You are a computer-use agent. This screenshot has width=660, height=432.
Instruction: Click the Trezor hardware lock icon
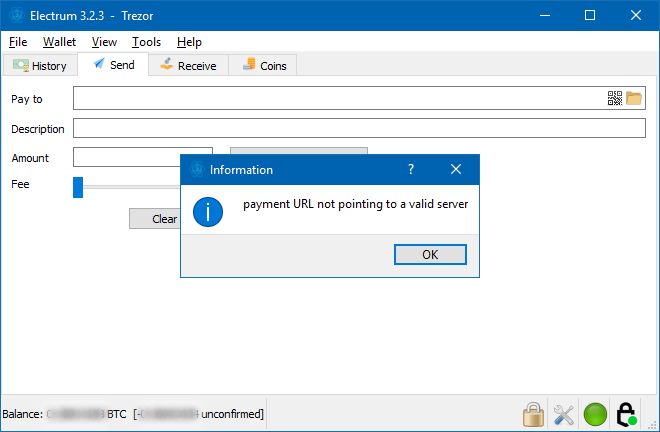click(626, 414)
